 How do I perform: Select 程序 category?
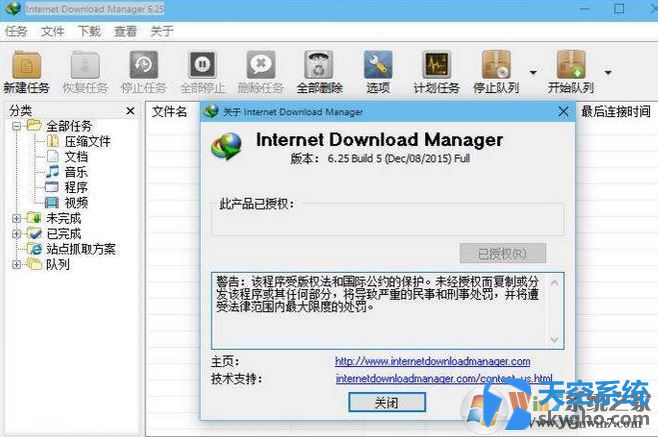76,187
